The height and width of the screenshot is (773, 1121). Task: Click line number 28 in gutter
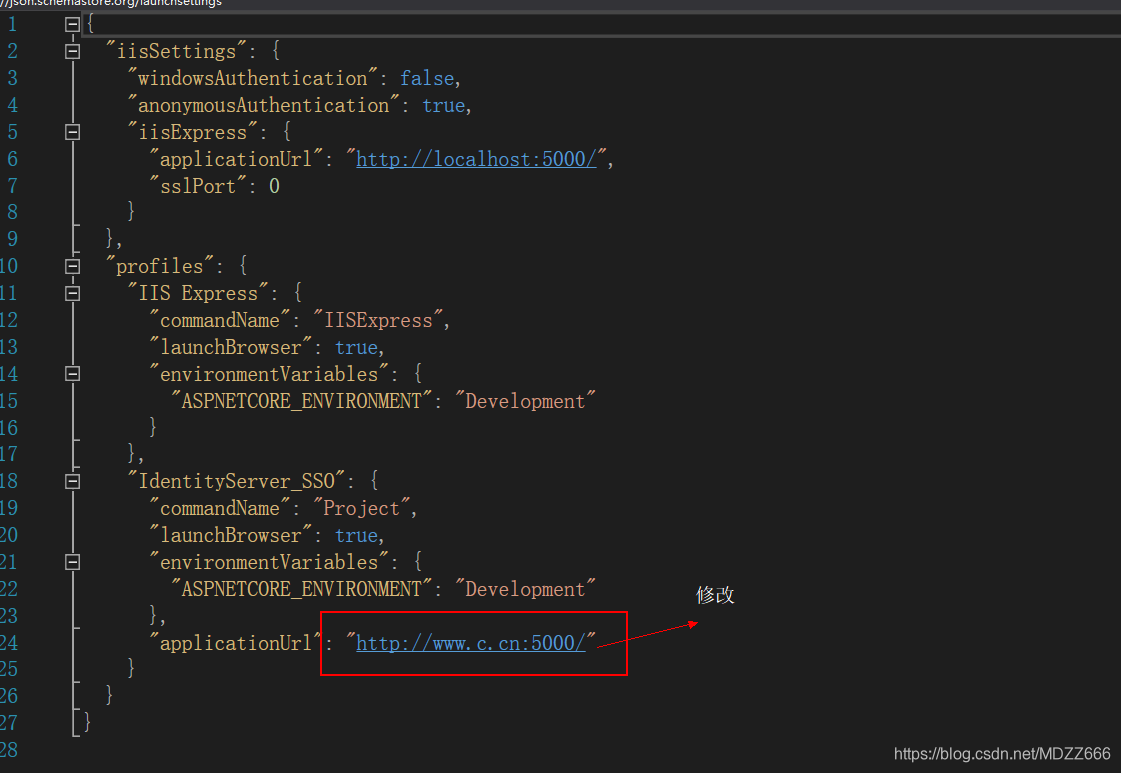[x=9, y=749]
